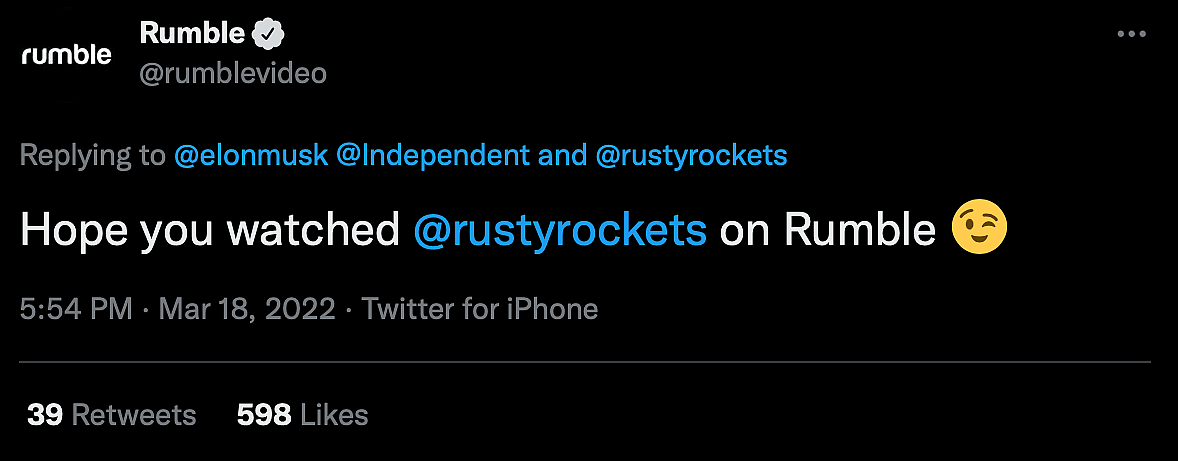The width and height of the screenshot is (1178, 461).
Task: Open @elonmusk in the replying-to line
Action: click(250, 156)
